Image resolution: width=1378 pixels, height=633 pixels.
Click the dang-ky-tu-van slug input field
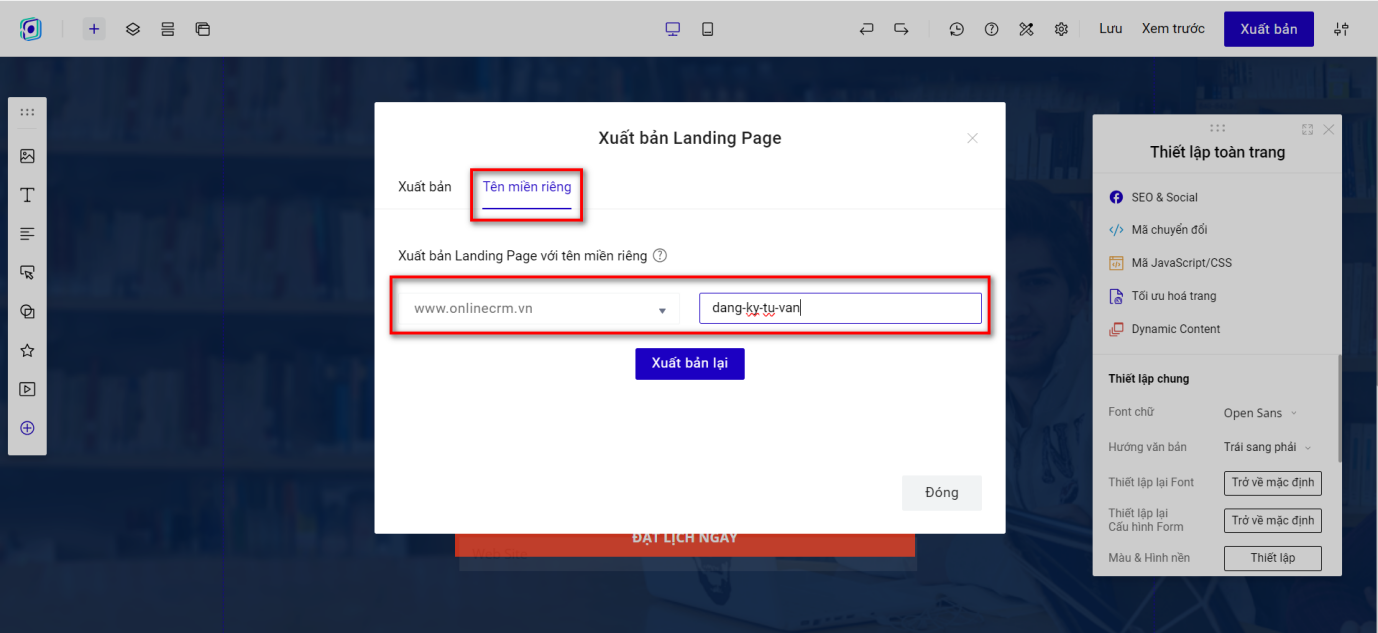840,308
